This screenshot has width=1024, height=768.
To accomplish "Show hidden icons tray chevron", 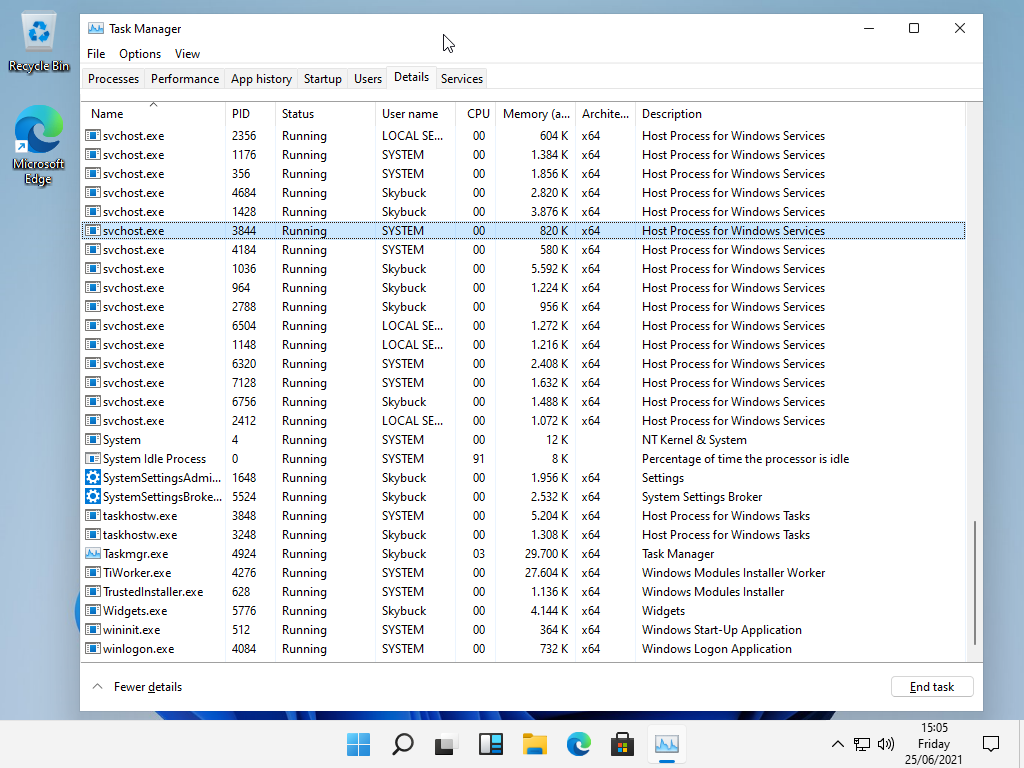I will click(x=838, y=744).
